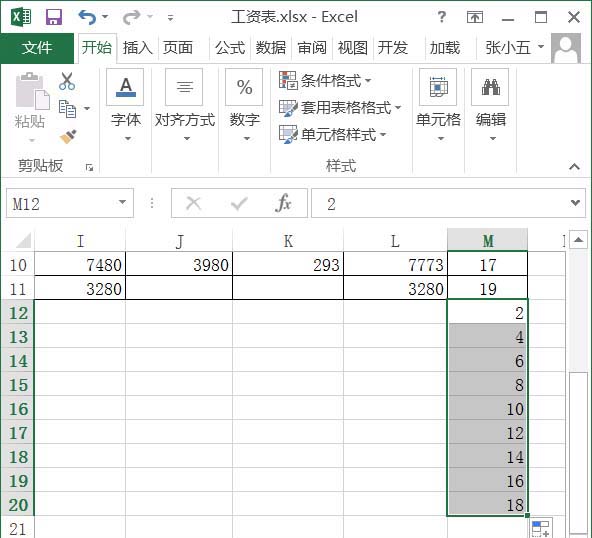This screenshot has width=592, height=538.
Task: Click the Copy icon in clipboard group
Action: [68, 109]
